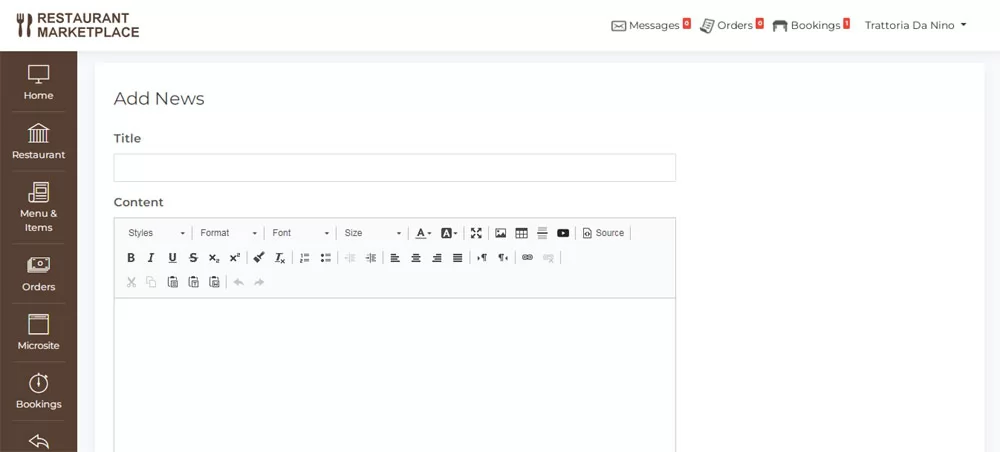Click the Cut scissors icon
Image resolution: width=1000 pixels, height=452 pixels.
tap(131, 282)
